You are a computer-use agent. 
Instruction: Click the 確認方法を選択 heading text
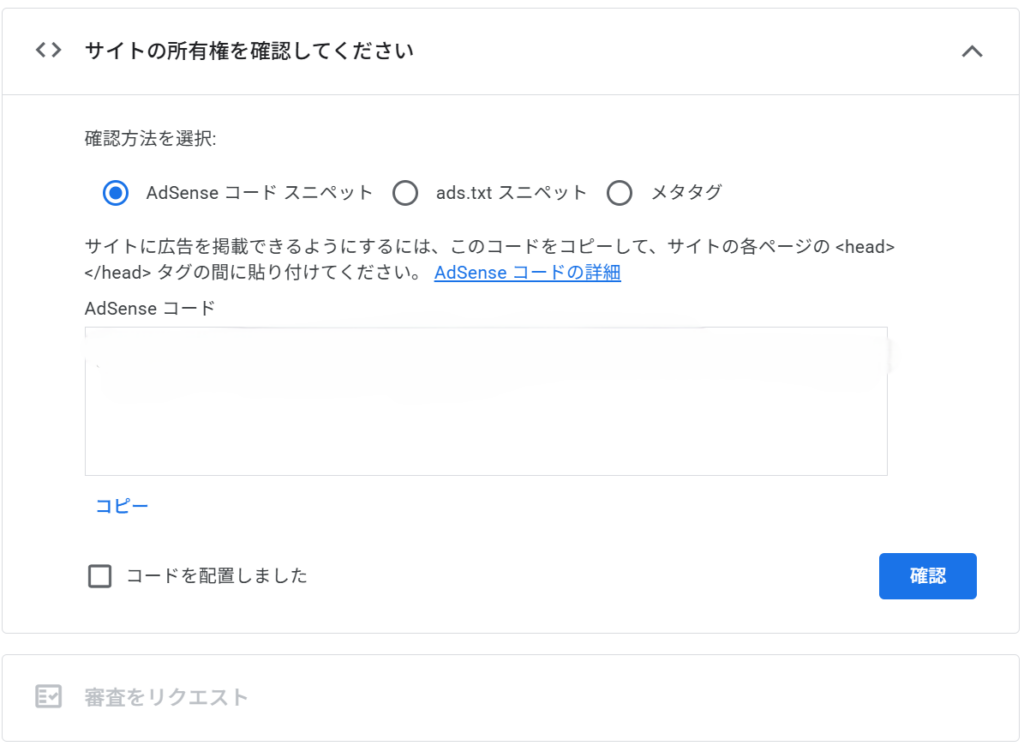point(150,139)
